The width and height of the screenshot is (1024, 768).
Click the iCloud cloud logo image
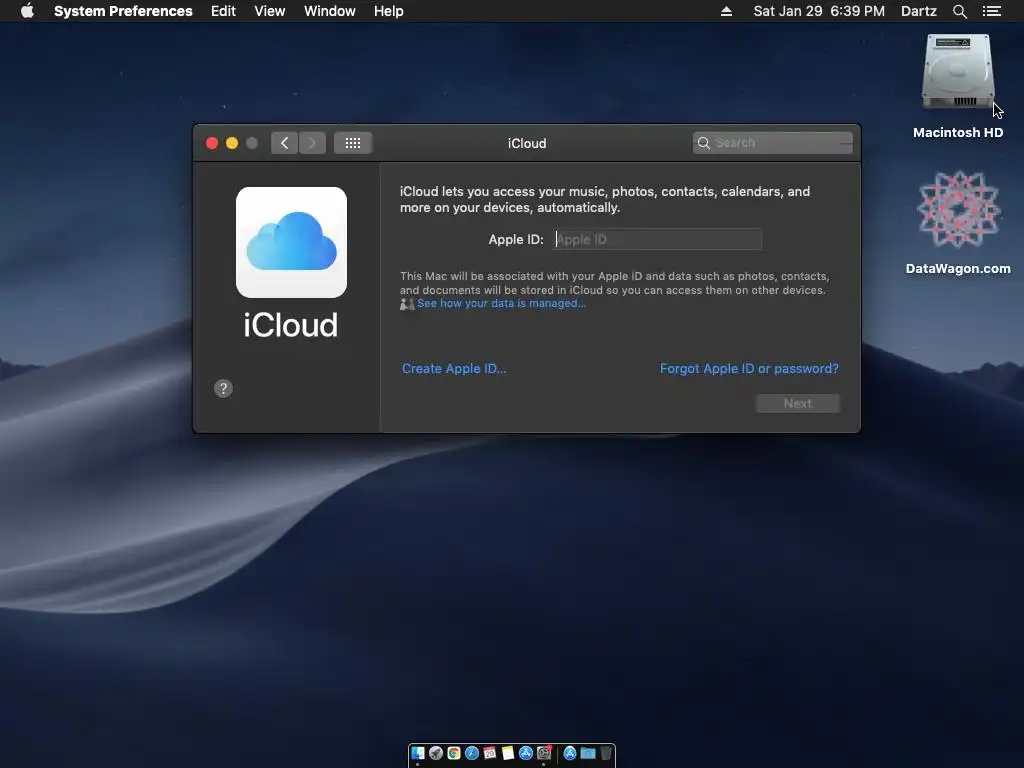click(291, 242)
